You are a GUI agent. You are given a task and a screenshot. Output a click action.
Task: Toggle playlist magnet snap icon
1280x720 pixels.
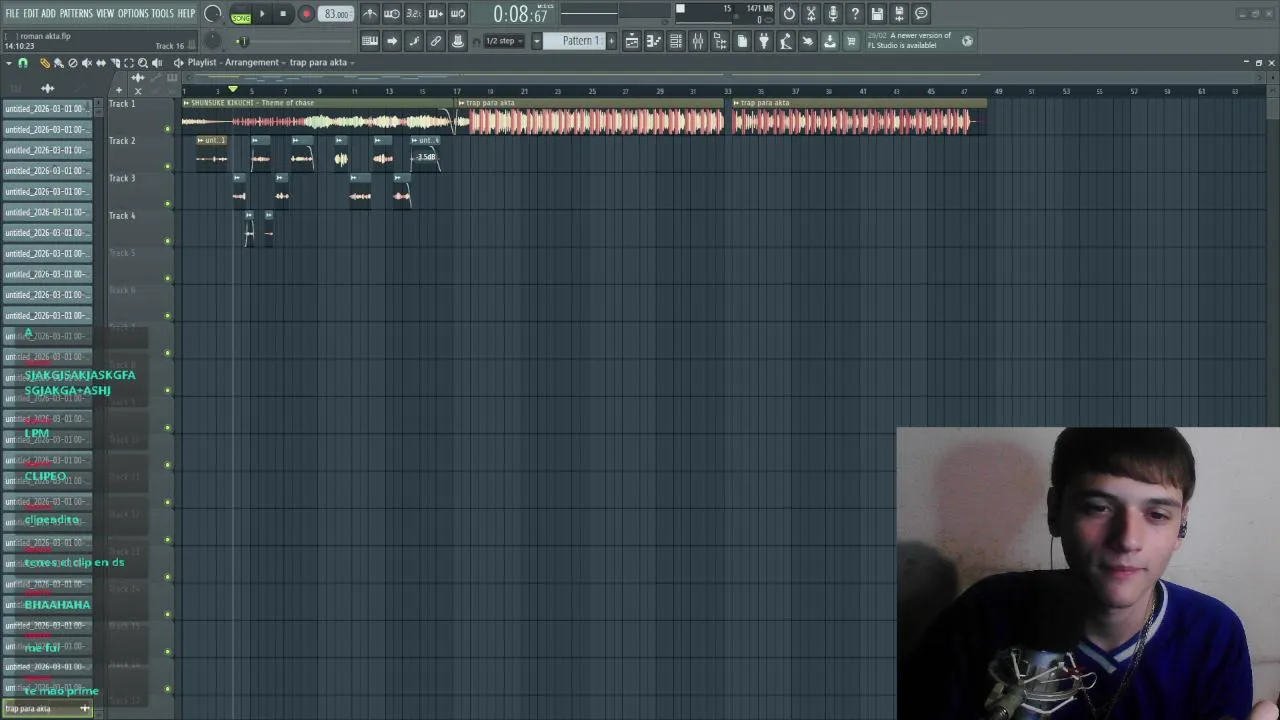pyautogui.click(x=23, y=63)
